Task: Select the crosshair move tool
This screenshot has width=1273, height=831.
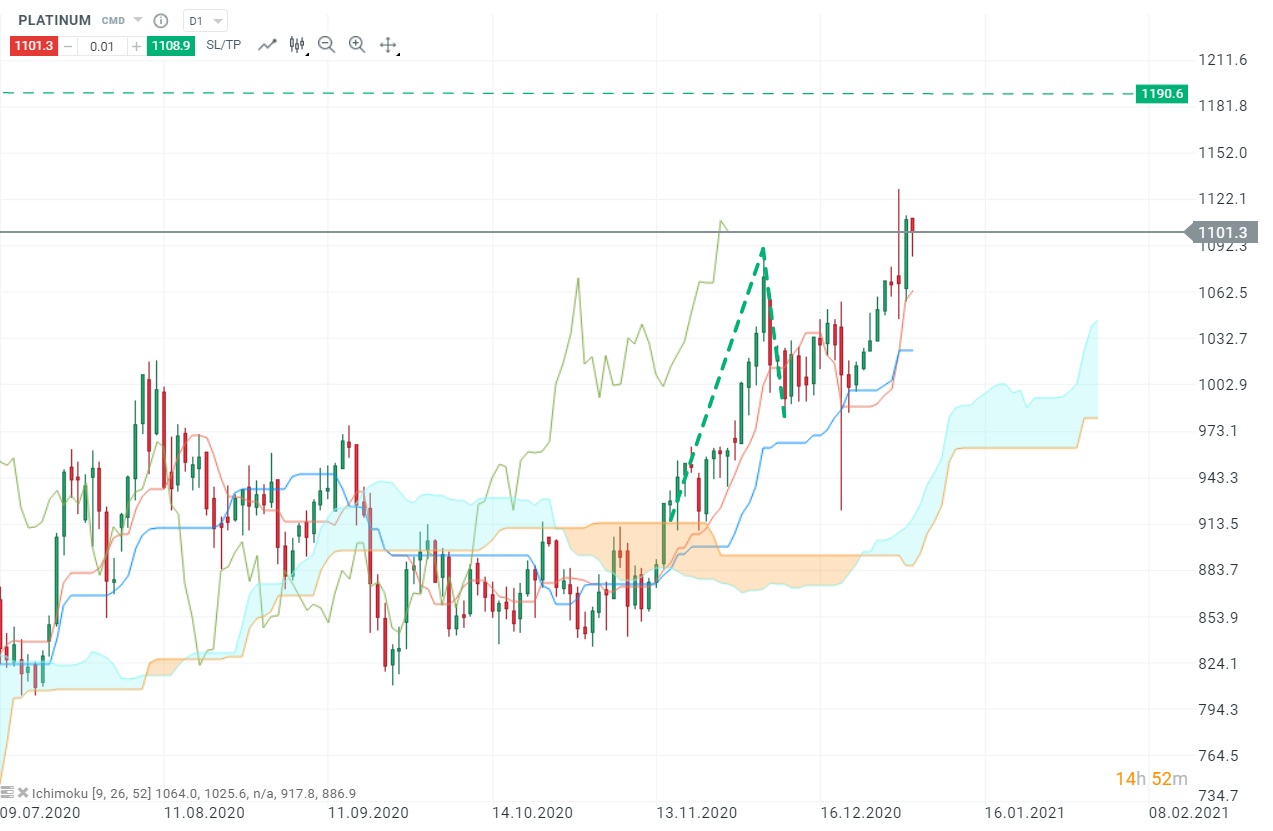Action: click(x=388, y=45)
